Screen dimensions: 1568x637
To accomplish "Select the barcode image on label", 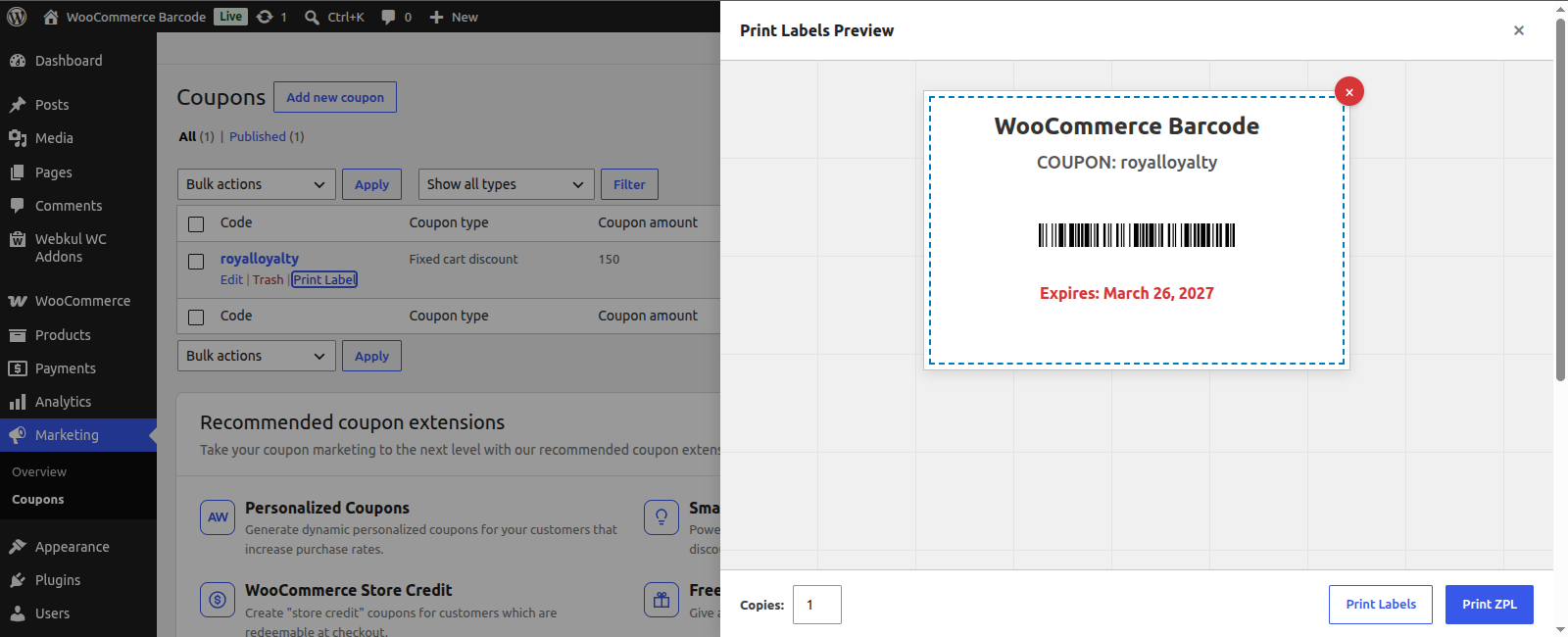I will (x=1137, y=235).
